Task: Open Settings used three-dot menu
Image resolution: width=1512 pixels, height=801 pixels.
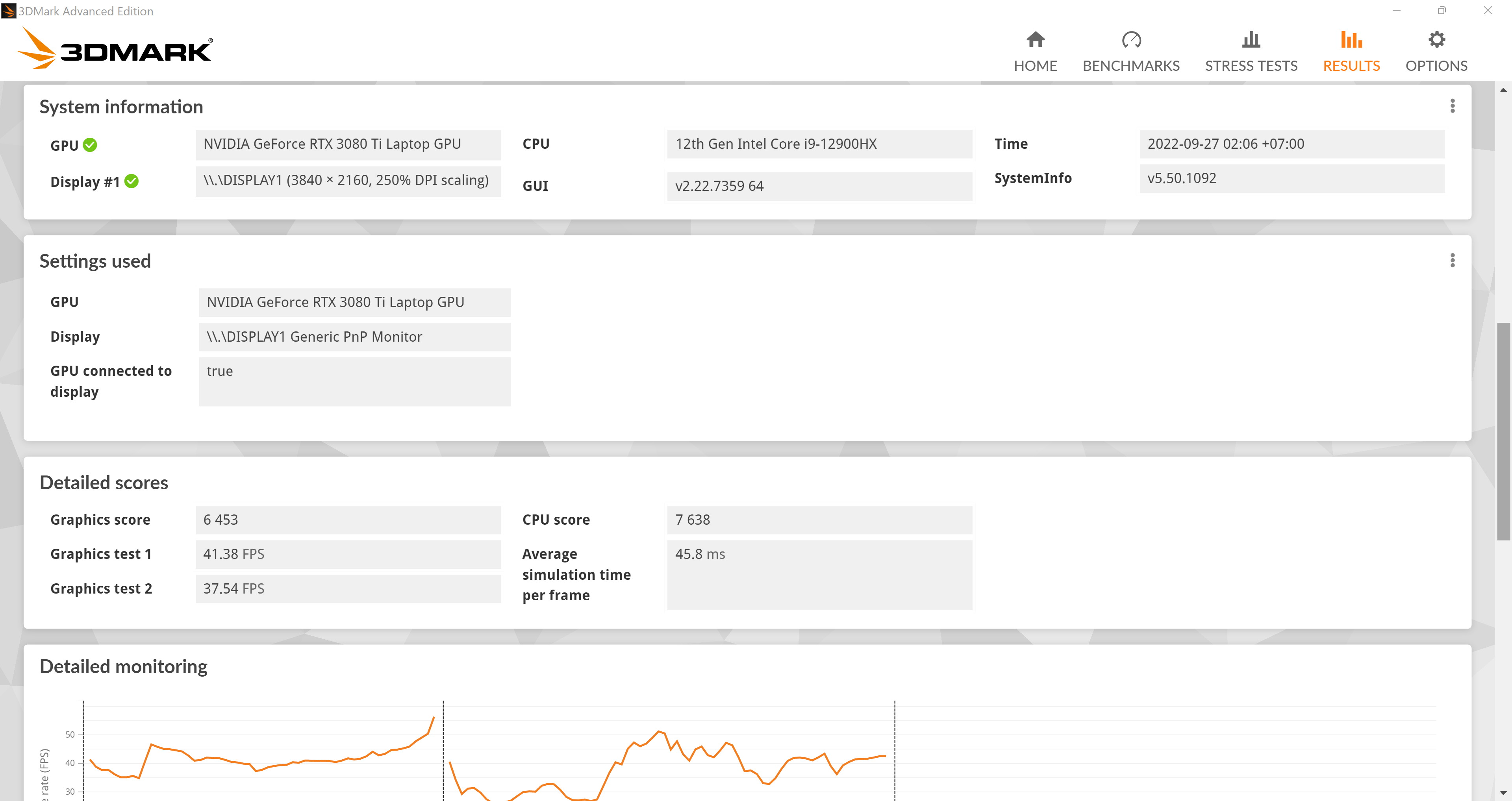Action: 1452,261
